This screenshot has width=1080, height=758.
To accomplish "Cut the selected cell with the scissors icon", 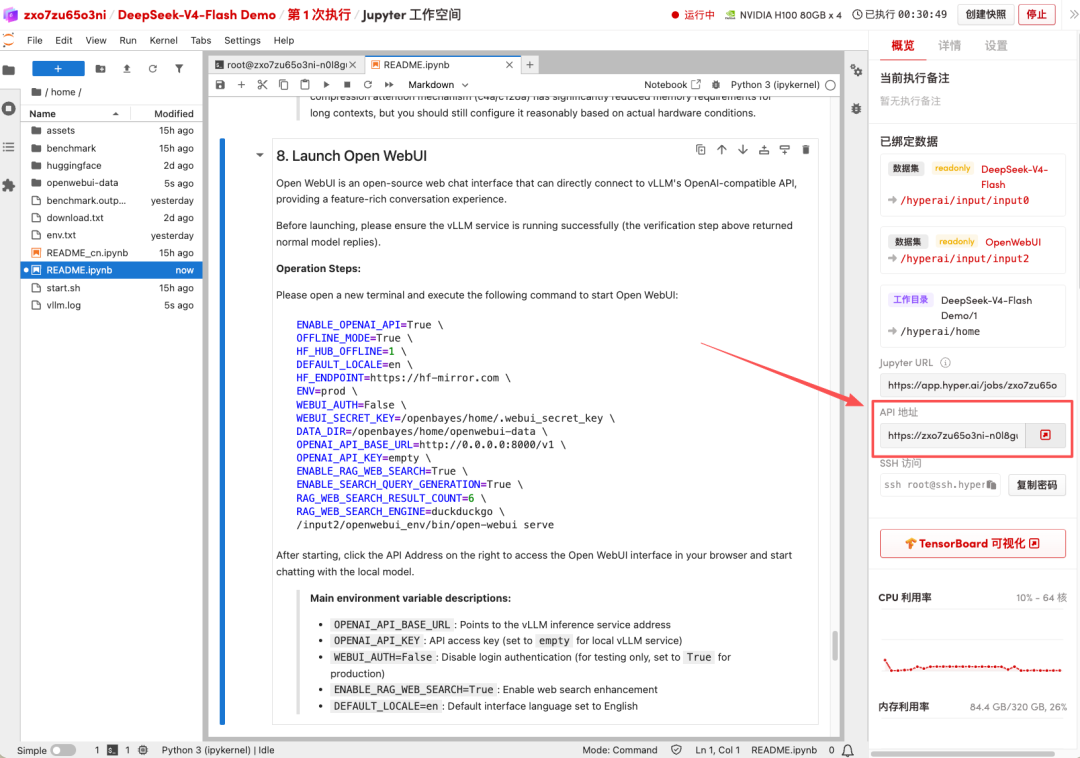I will pyautogui.click(x=262, y=85).
